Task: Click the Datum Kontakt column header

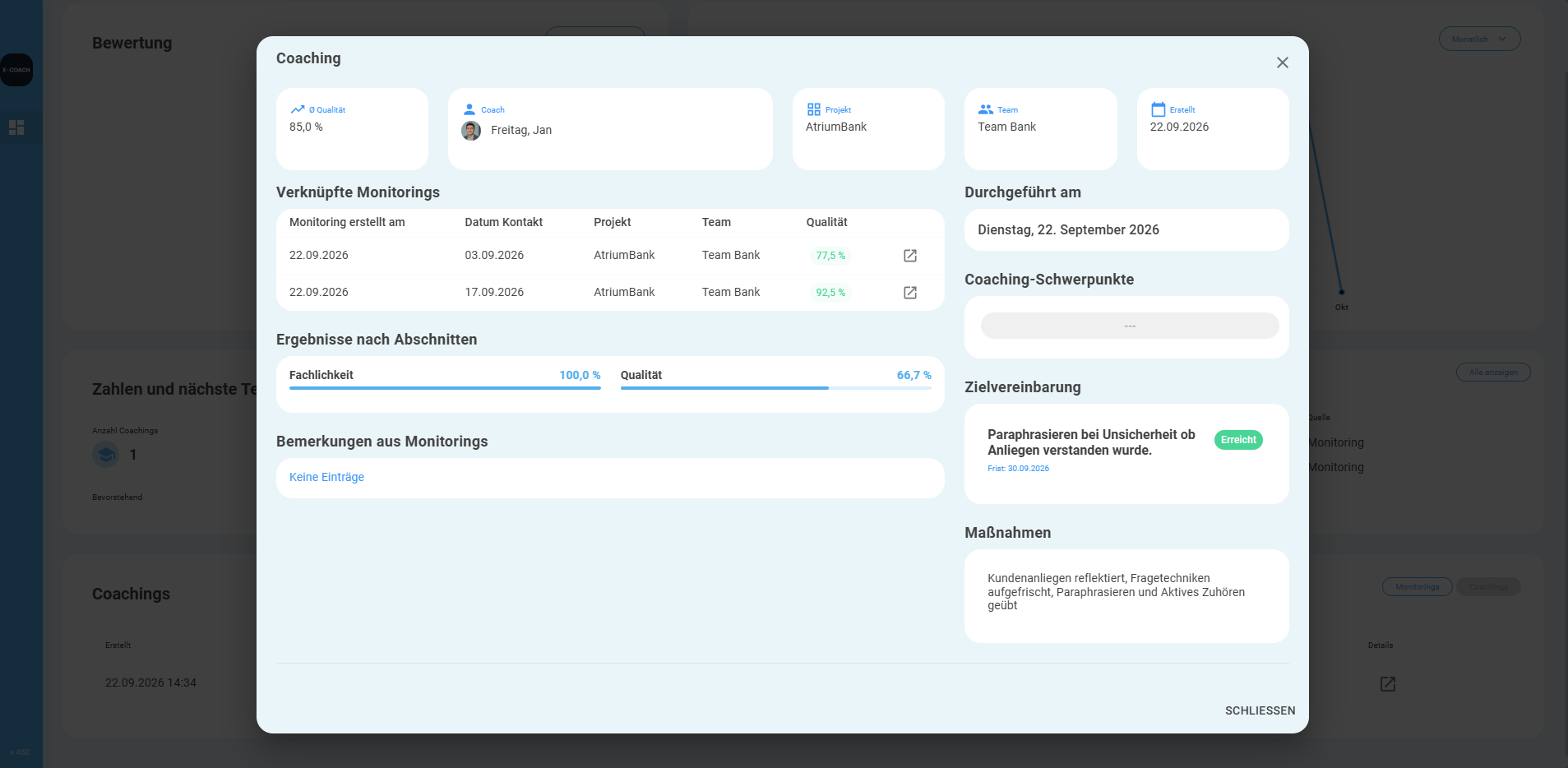Action: pos(504,222)
